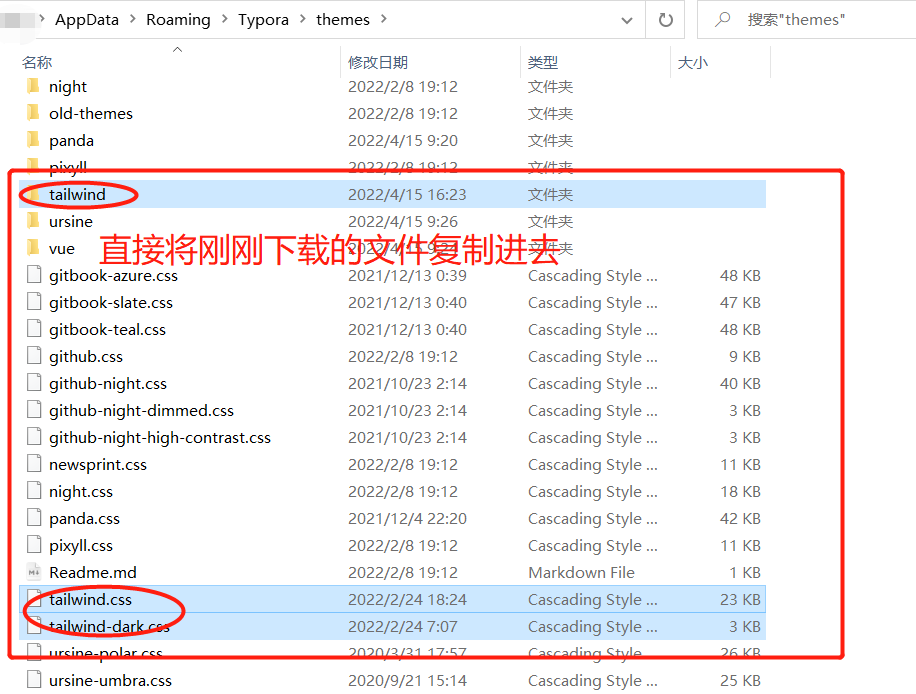
Task: Select github-night-high-contrast.css file name
Action: click(160, 438)
